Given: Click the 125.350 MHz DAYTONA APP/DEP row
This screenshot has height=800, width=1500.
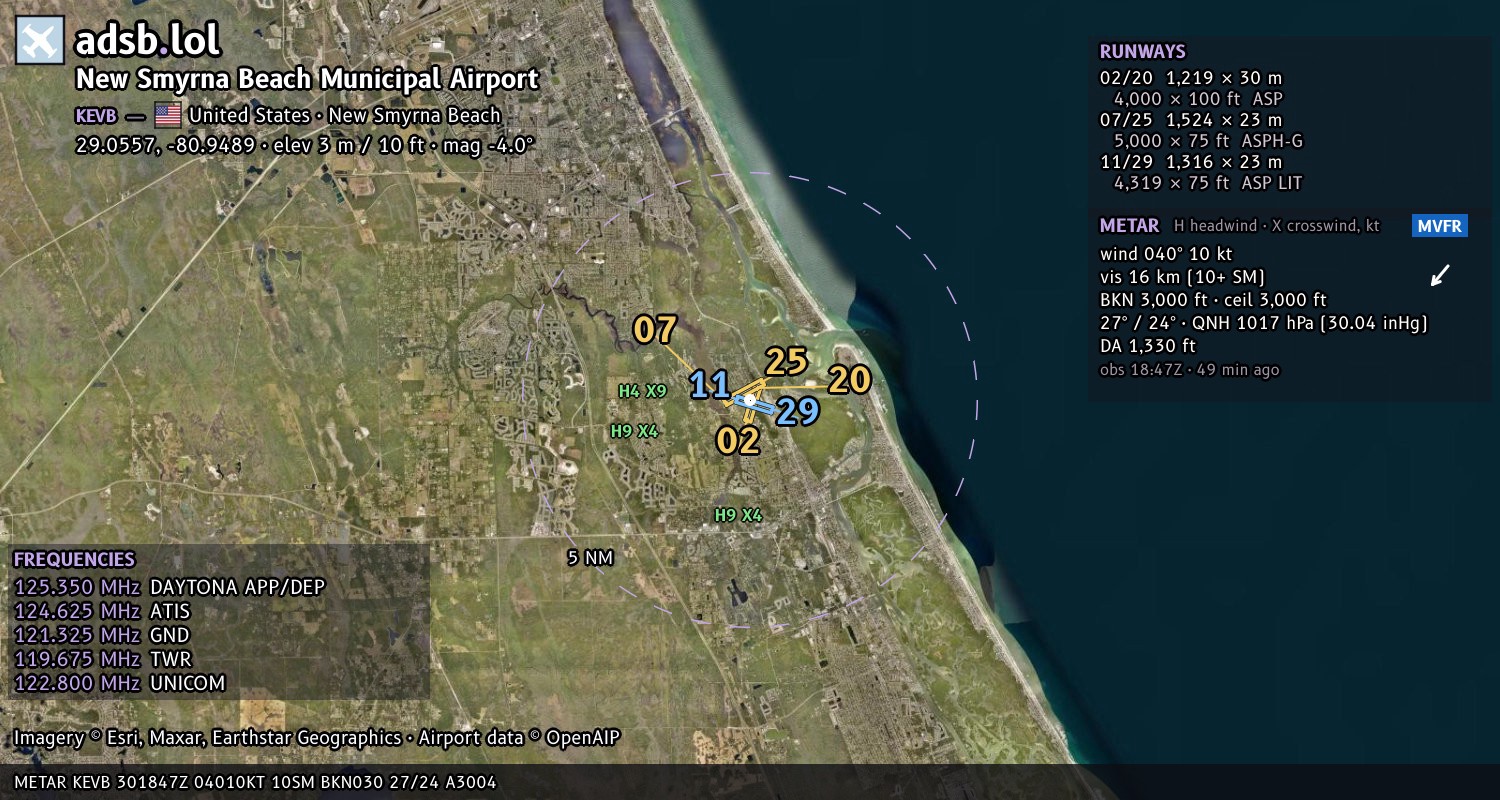Looking at the screenshot, I should click(x=170, y=587).
